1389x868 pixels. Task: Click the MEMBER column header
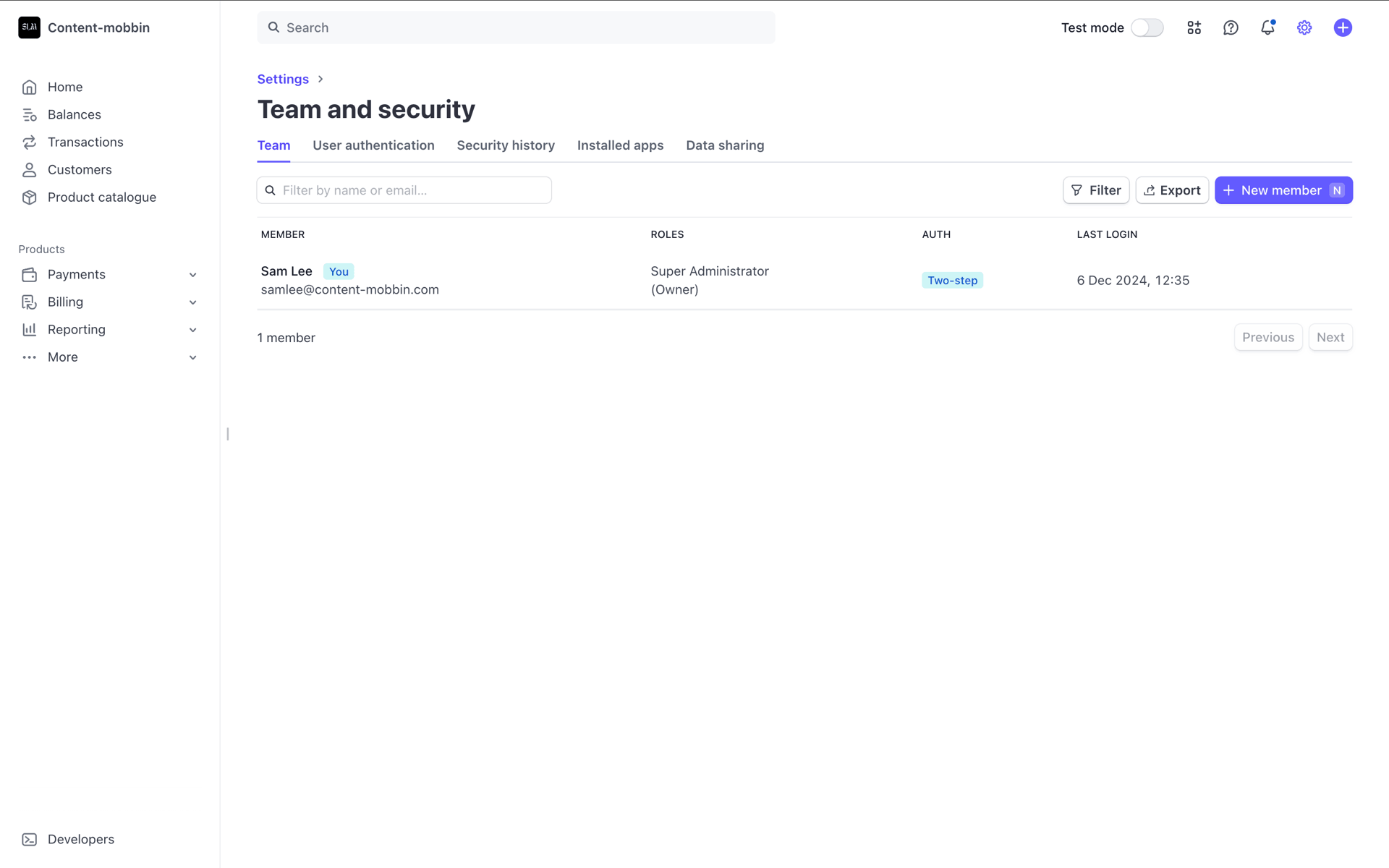coord(283,234)
